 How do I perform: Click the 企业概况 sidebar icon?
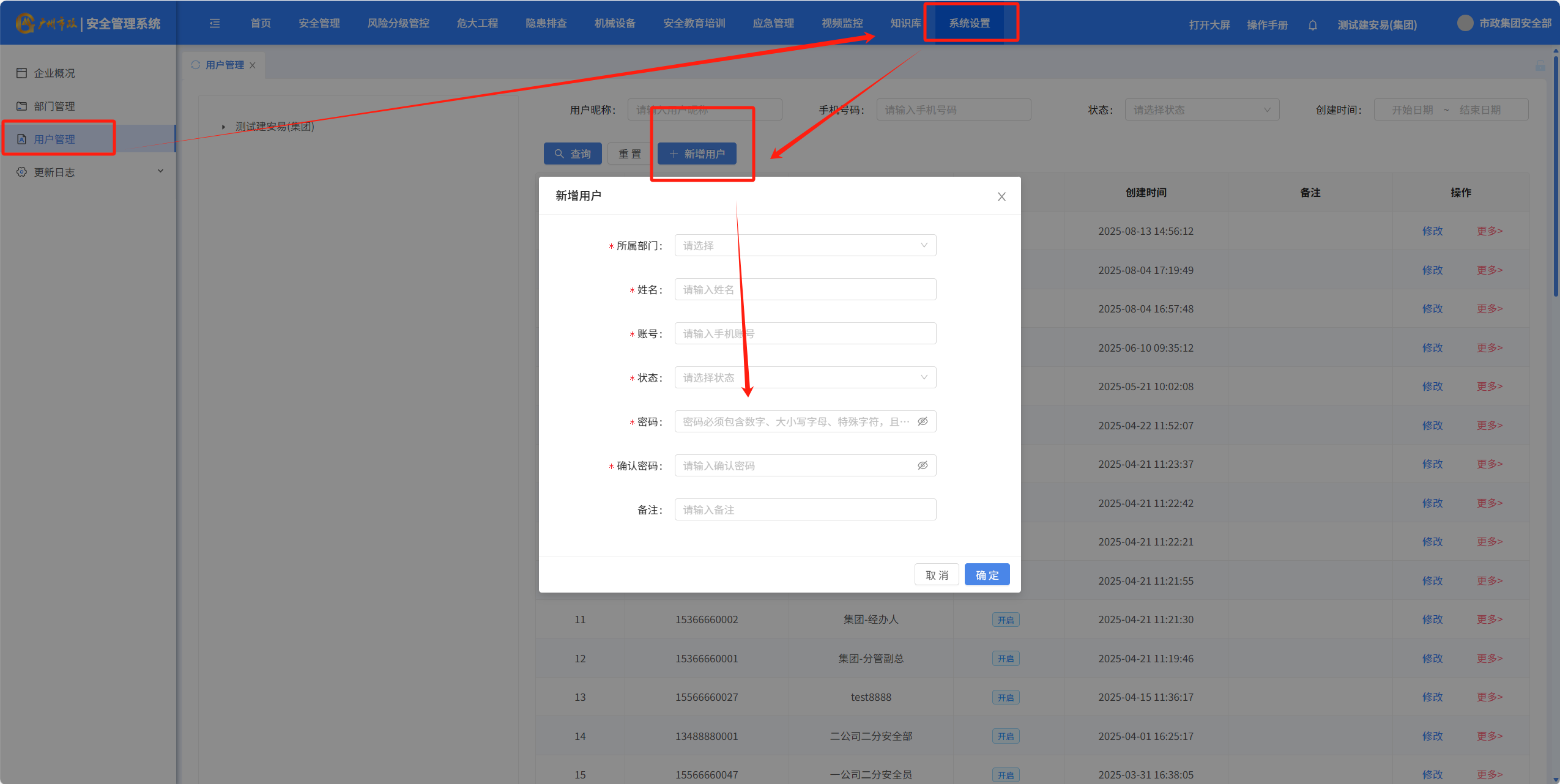pos(21,73)
